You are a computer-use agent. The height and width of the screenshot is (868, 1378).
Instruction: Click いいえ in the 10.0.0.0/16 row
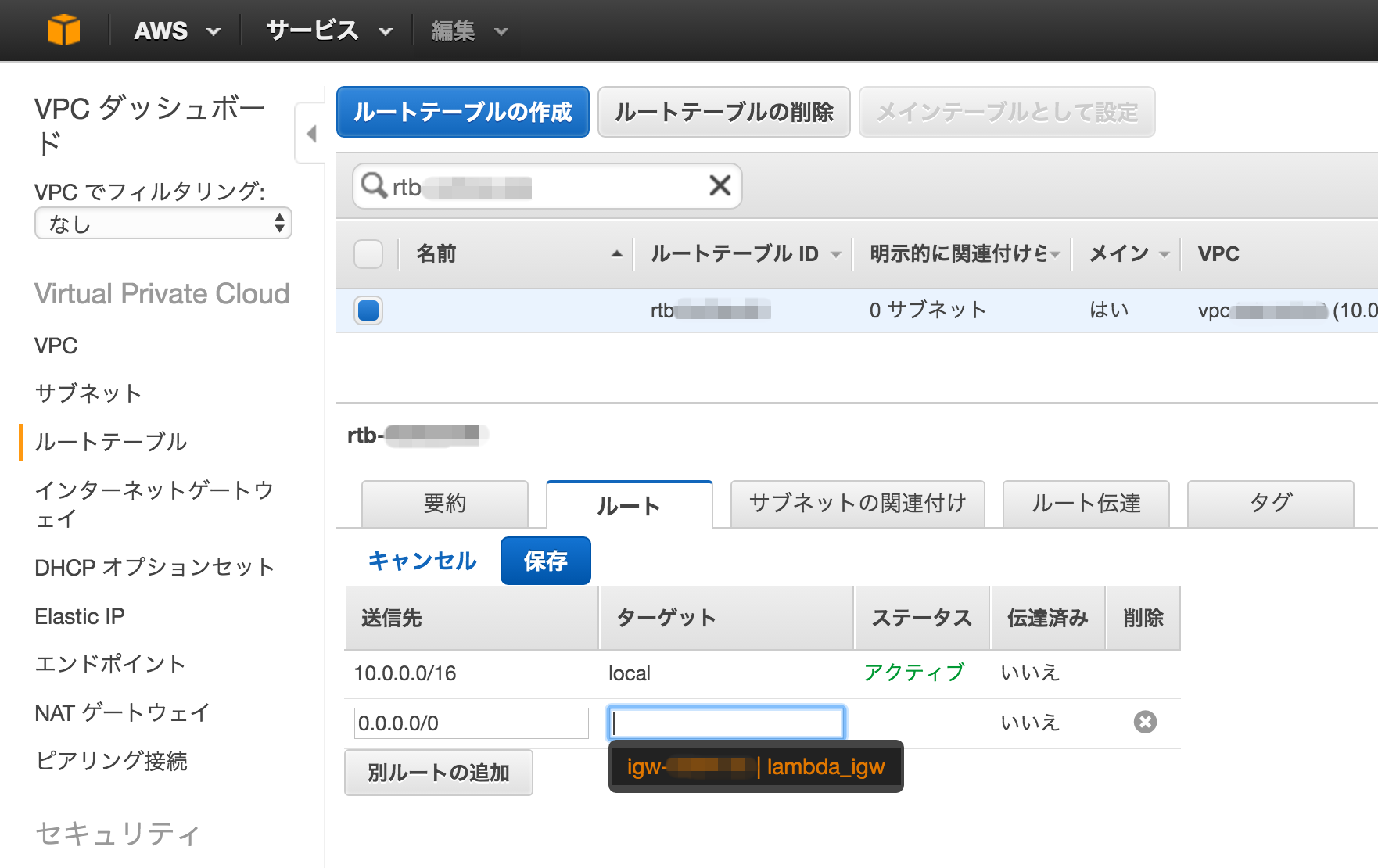1030,673
